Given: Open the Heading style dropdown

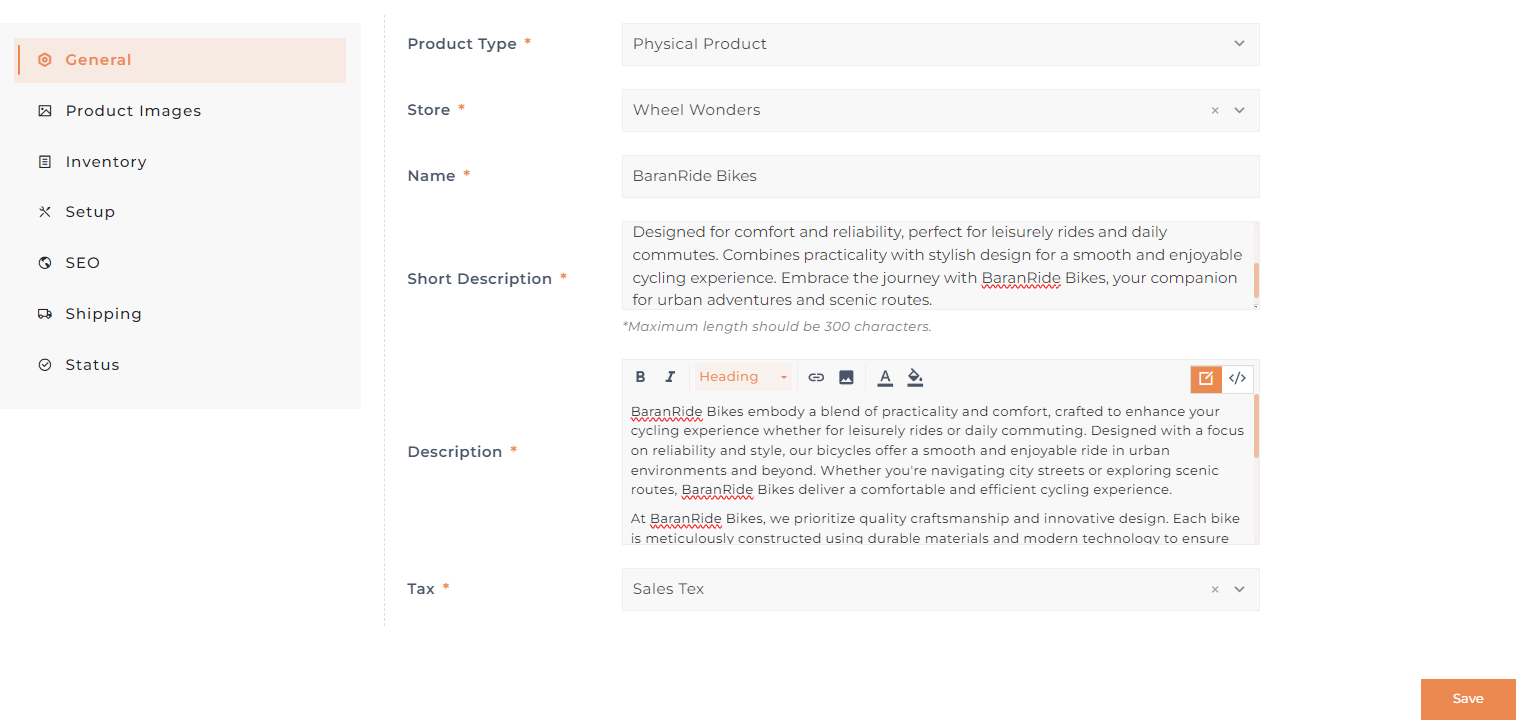Looking at the screenshot, I should pos(743,377).
